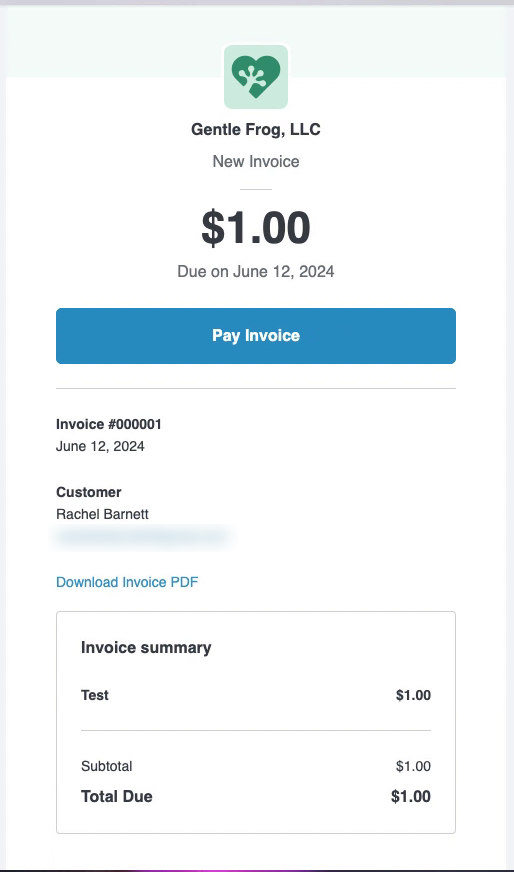Click the Total Due $1.00 amount
Screen dimensions: 514x872
411,796
